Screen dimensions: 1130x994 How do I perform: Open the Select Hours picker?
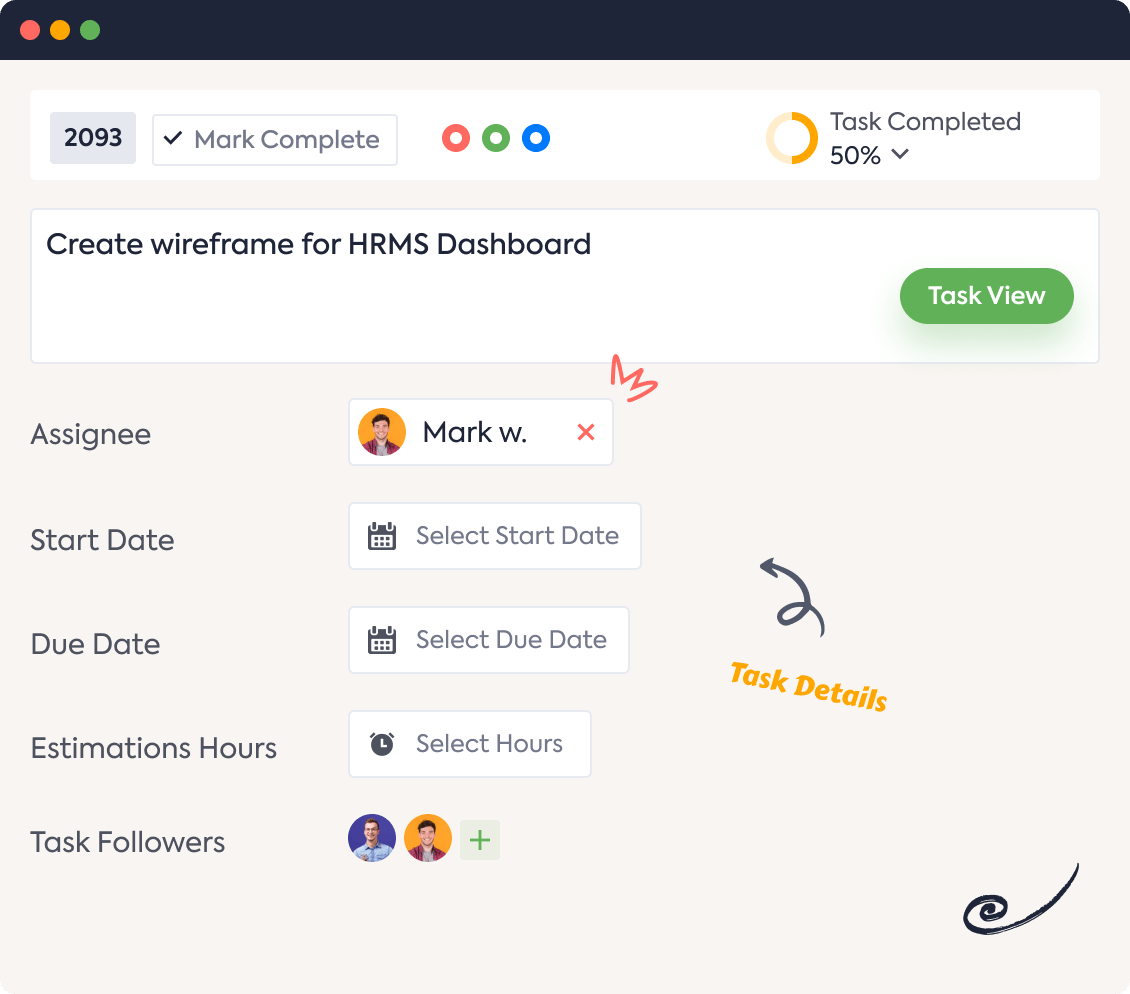pyautogui.click(x=488, y=744)
